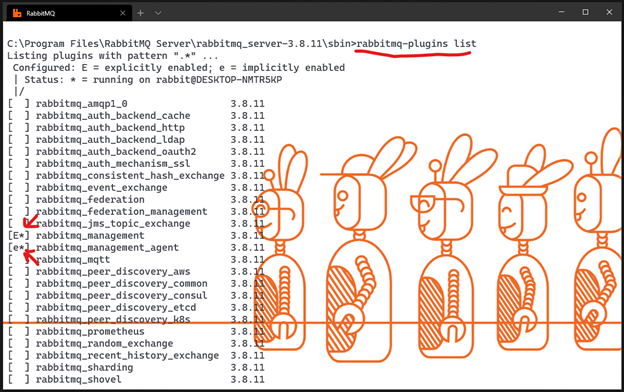Click rabbitmq_peer_discovery_etcd plugin name
This screenshot has width=624, height=392.
(116, 307)
